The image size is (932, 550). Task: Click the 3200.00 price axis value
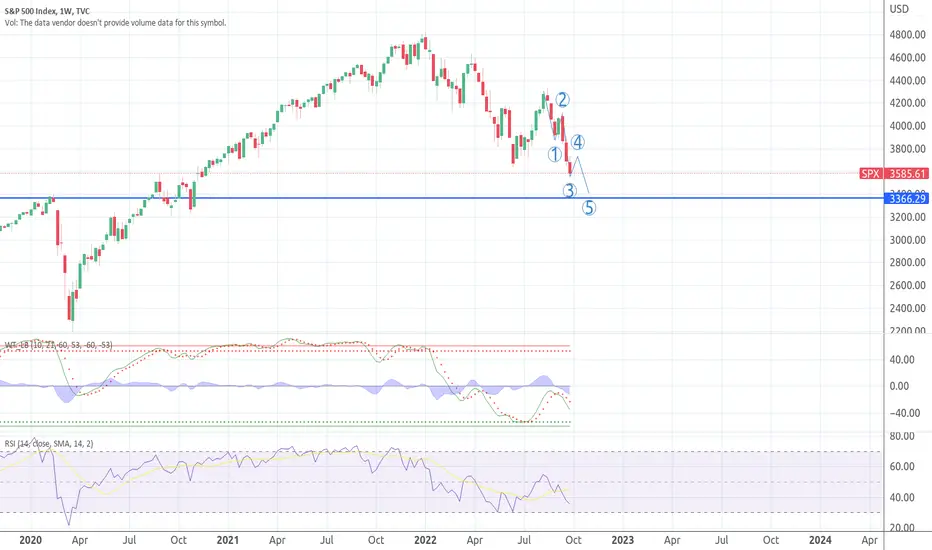click(907, 217)
